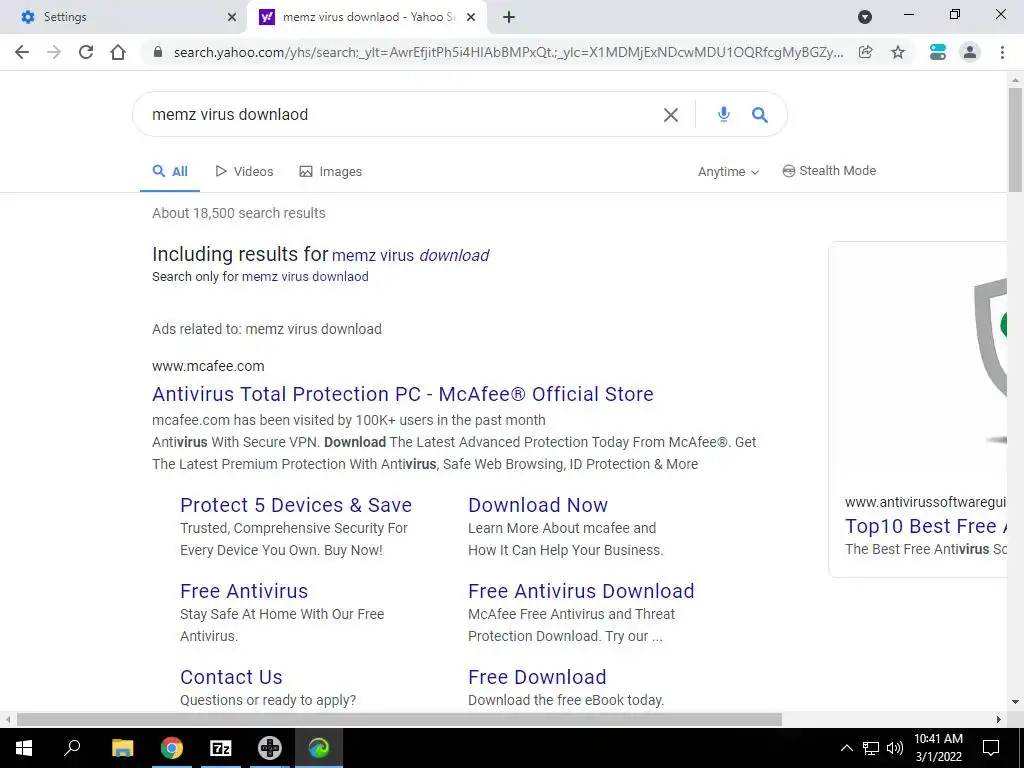
Task: Start voice search with microphone
Action: click(x=724, y=114)
